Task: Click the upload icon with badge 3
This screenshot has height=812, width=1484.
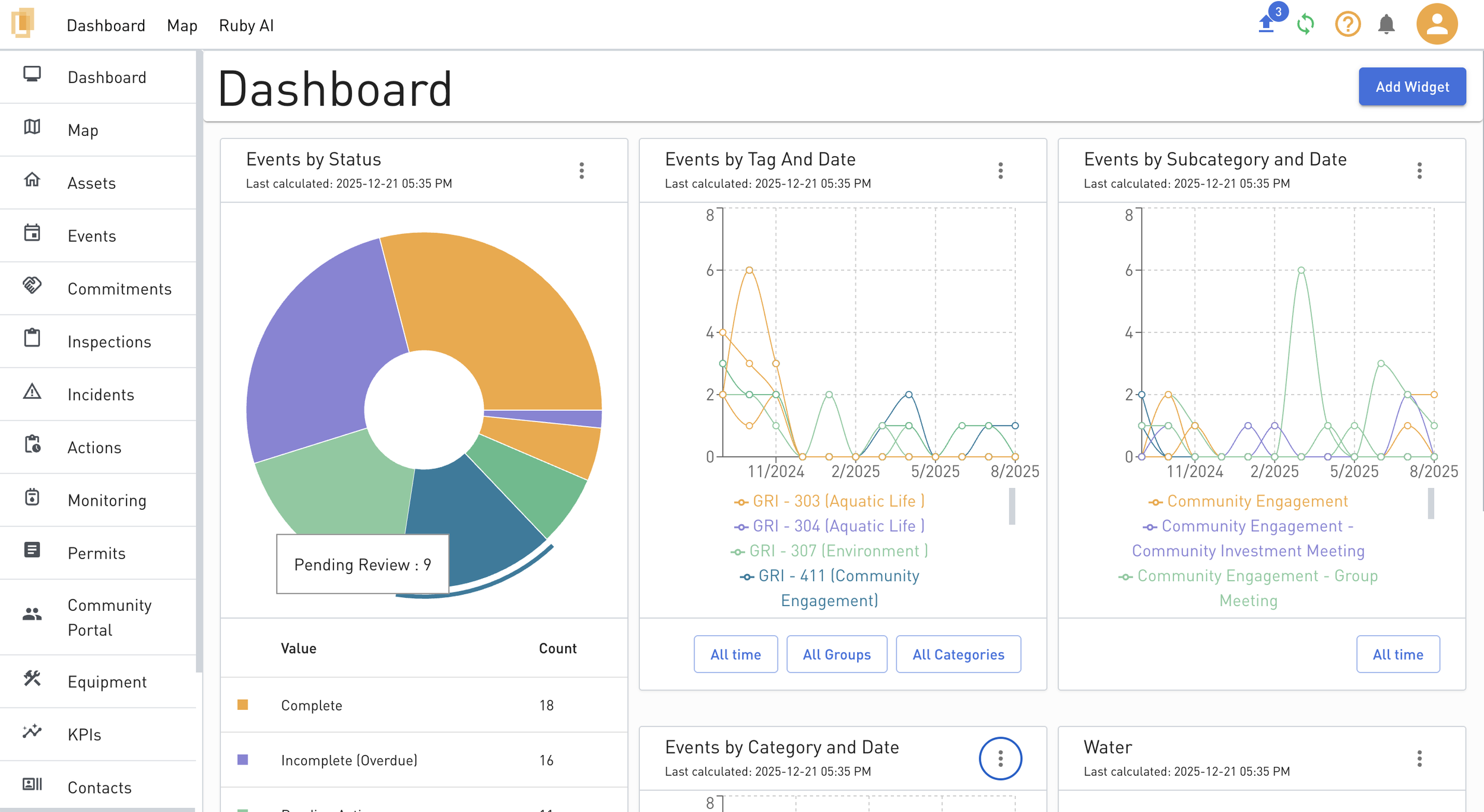Action: 1266,24
